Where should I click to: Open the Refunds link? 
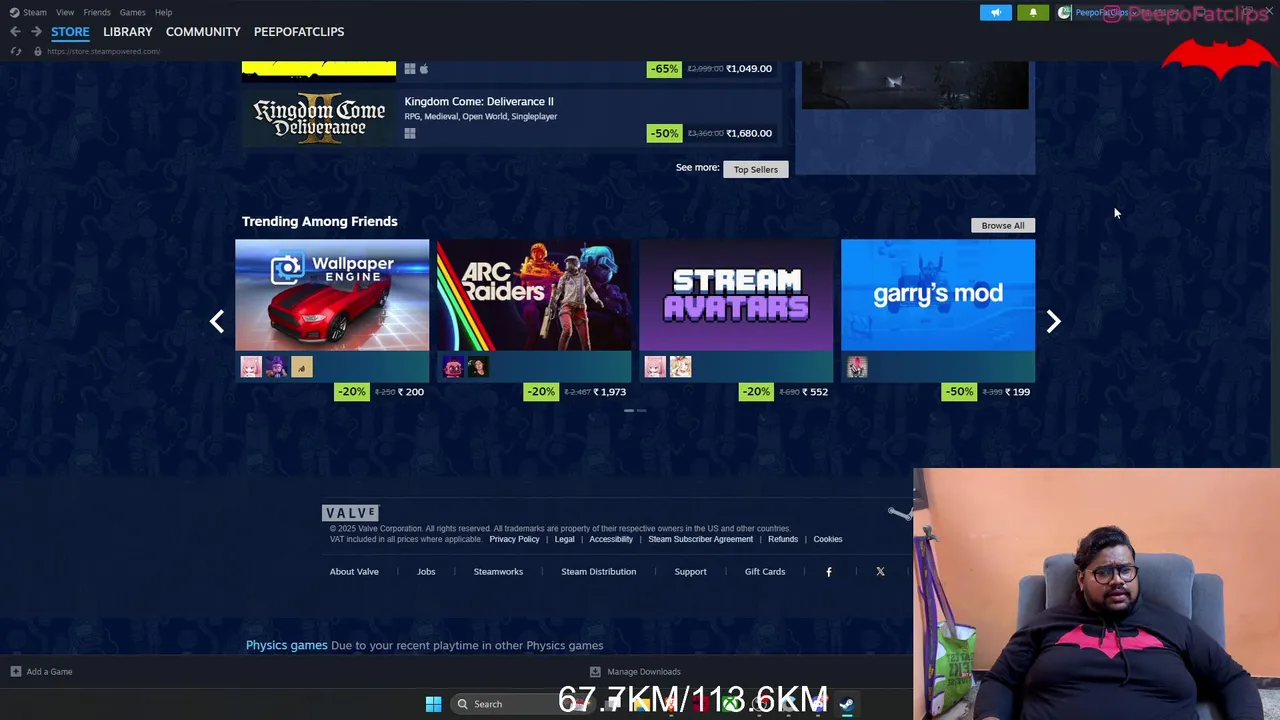tap(783, 539)
